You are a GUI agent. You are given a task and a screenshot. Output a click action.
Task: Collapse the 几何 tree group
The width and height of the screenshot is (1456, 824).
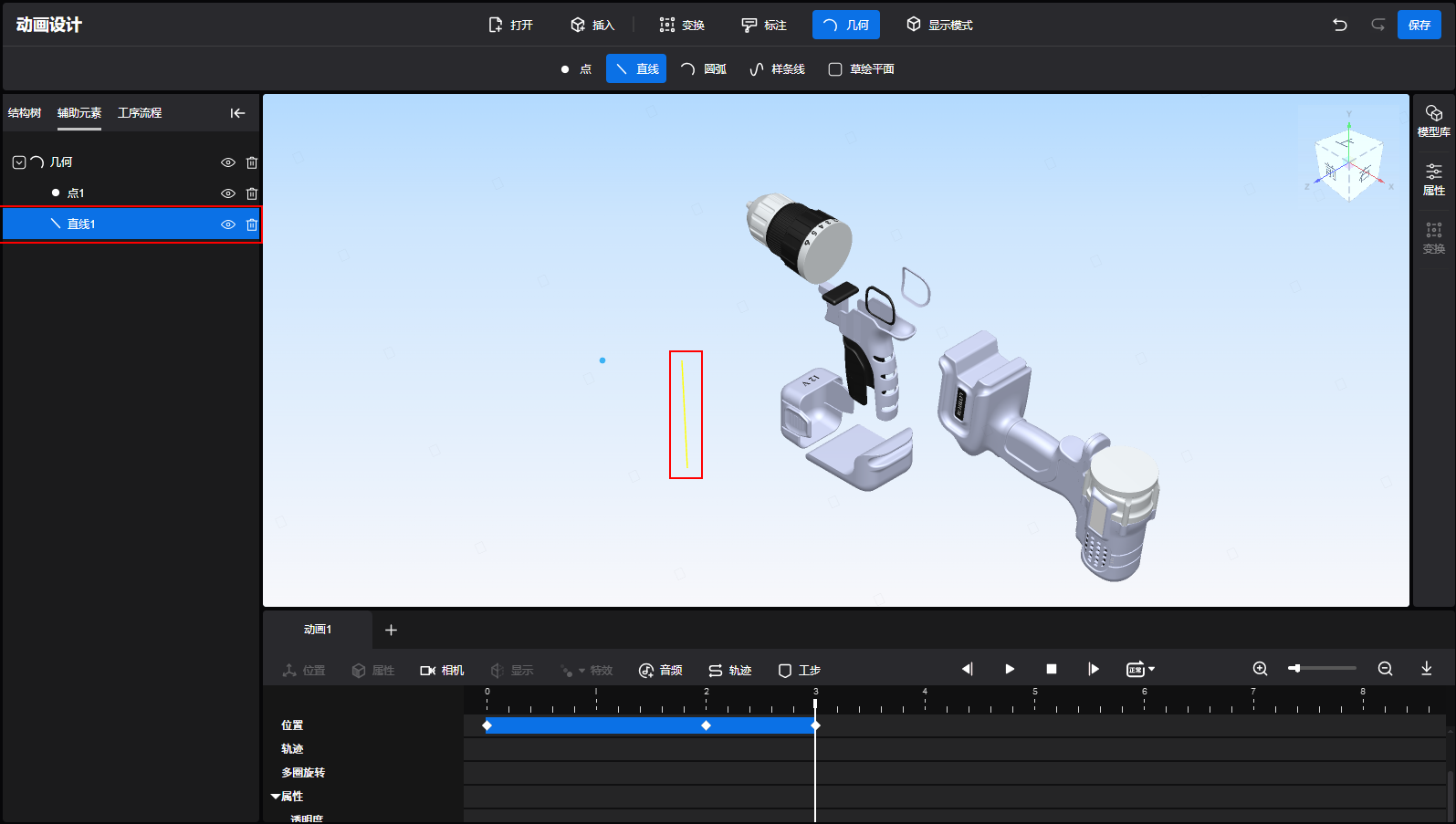coord(19,162)
